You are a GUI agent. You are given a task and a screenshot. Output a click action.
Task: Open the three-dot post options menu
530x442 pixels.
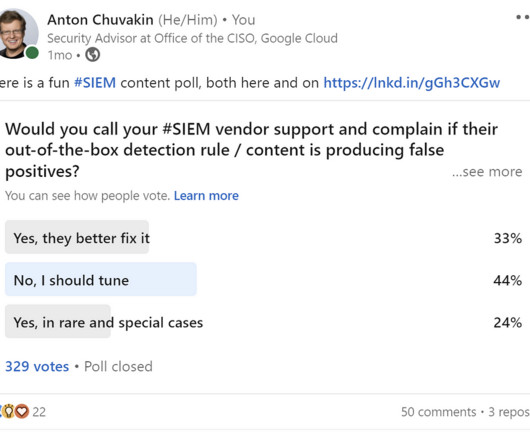tap(523, 17)
